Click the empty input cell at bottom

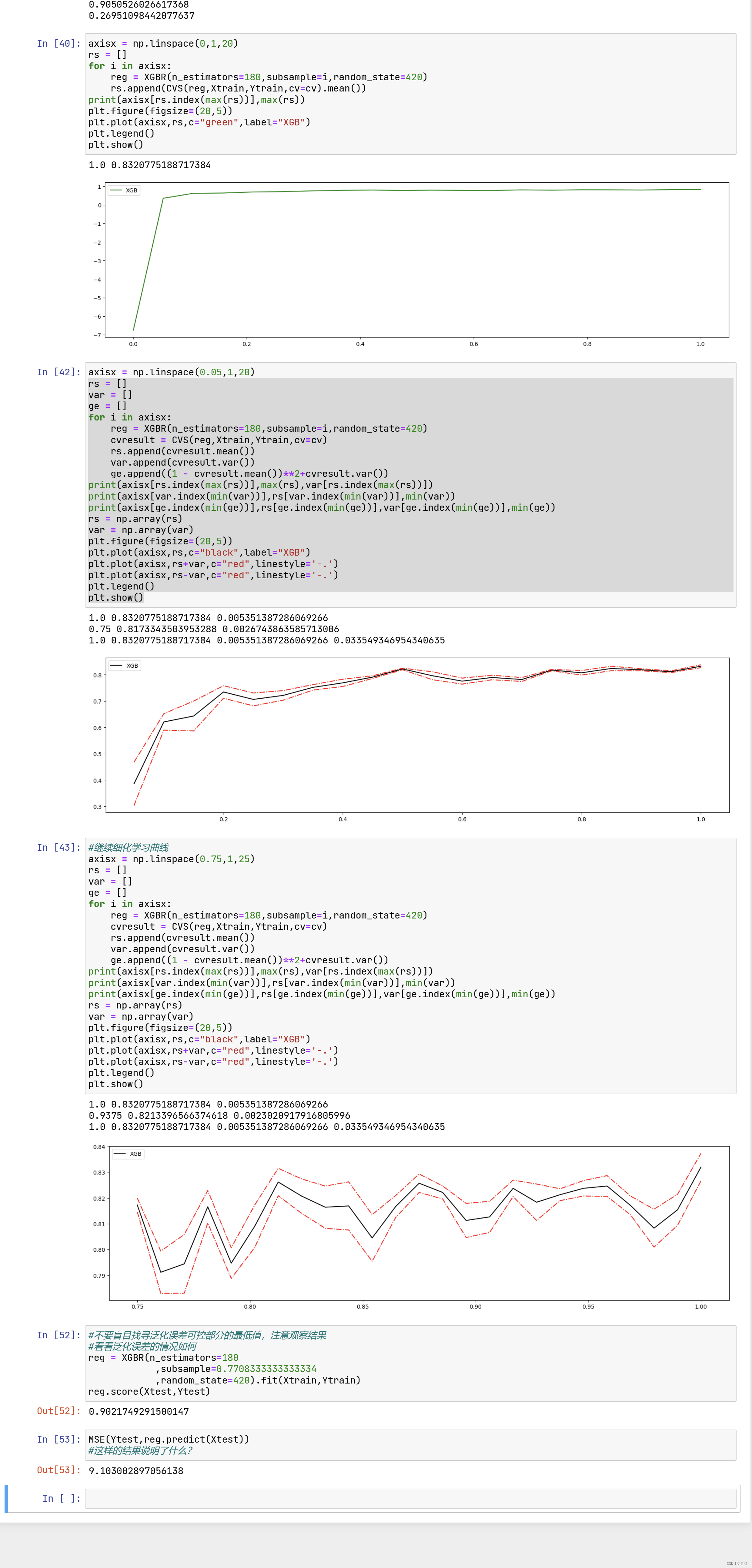(410, 1498)
